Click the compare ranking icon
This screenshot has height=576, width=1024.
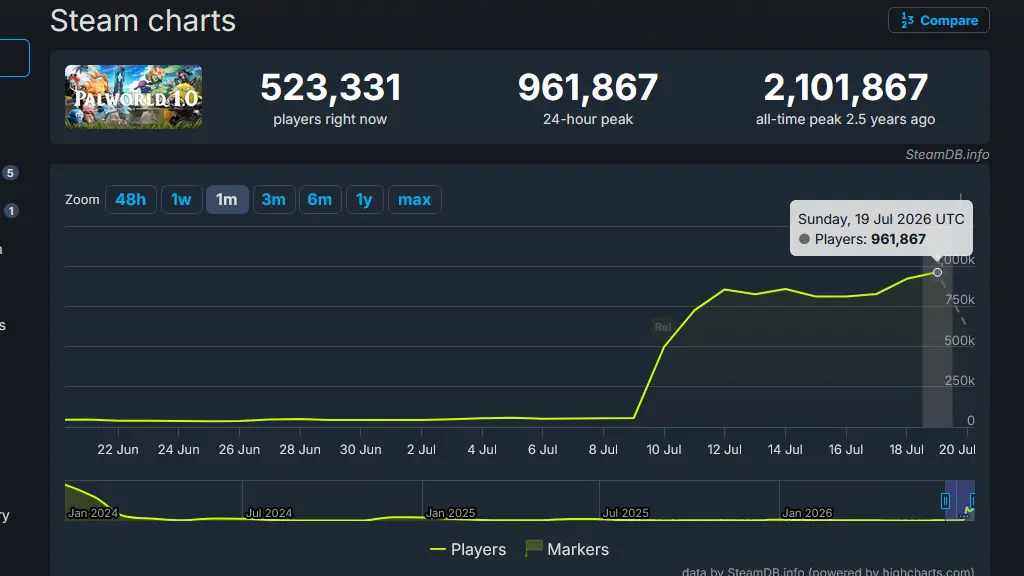907,20
